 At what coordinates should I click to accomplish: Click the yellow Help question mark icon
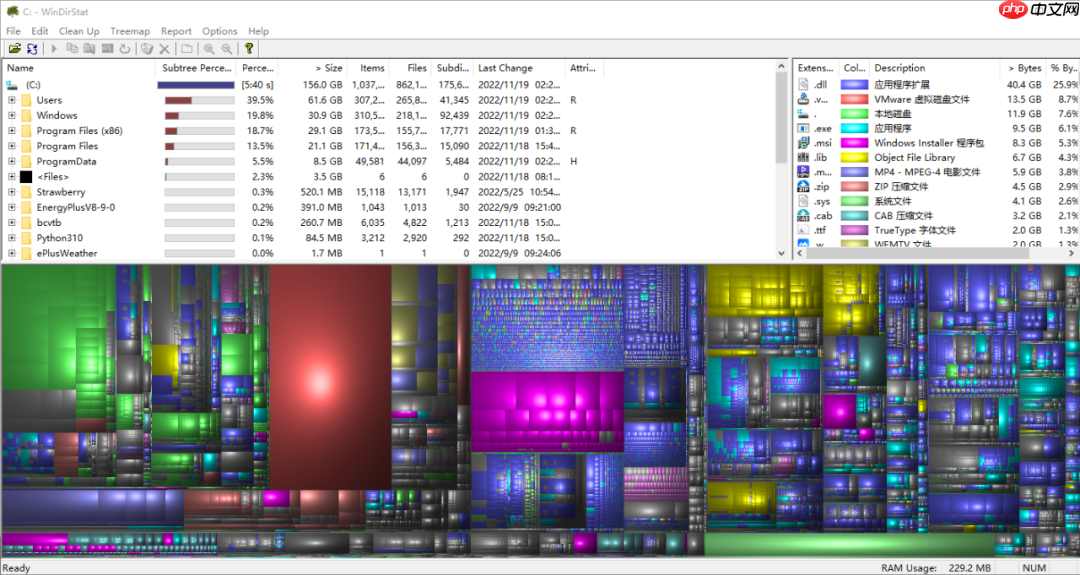point(249,48)
